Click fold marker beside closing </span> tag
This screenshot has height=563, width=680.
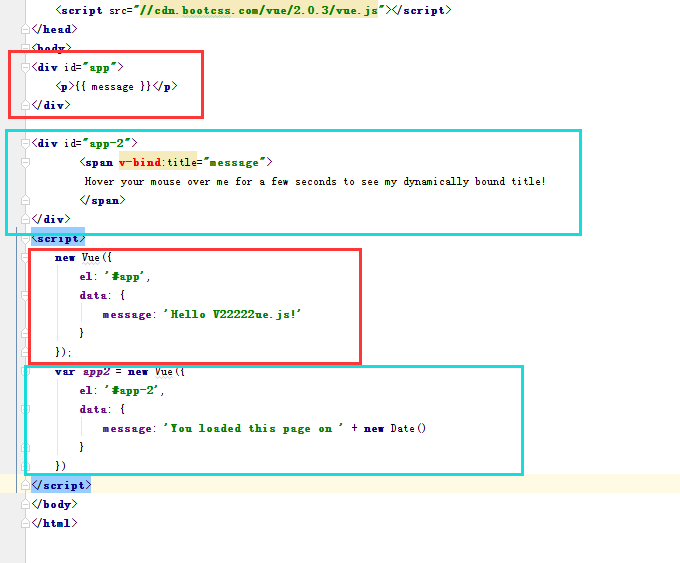coord(25,200)
